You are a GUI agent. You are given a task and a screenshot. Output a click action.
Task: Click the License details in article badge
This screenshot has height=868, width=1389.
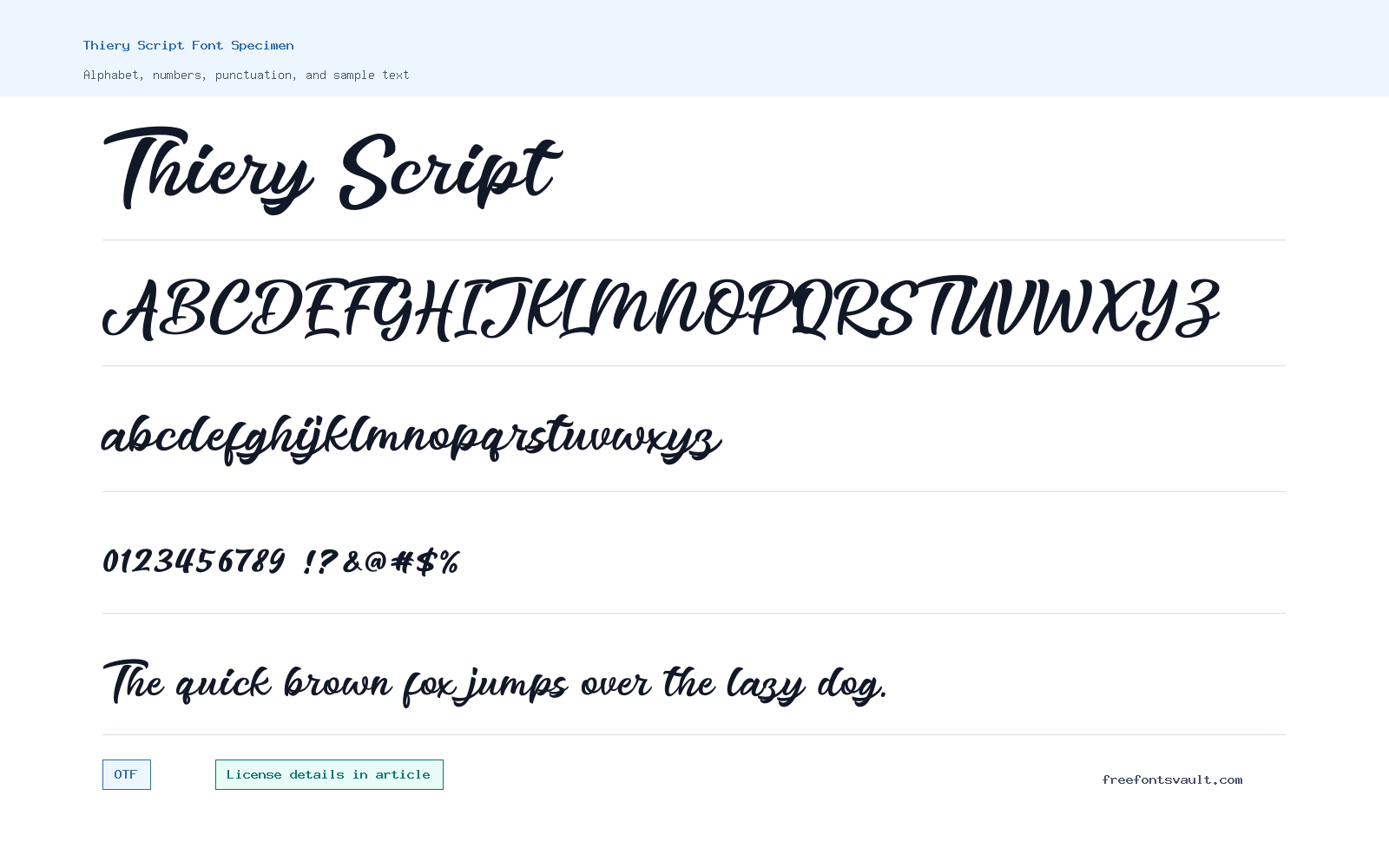pos(329,774)
